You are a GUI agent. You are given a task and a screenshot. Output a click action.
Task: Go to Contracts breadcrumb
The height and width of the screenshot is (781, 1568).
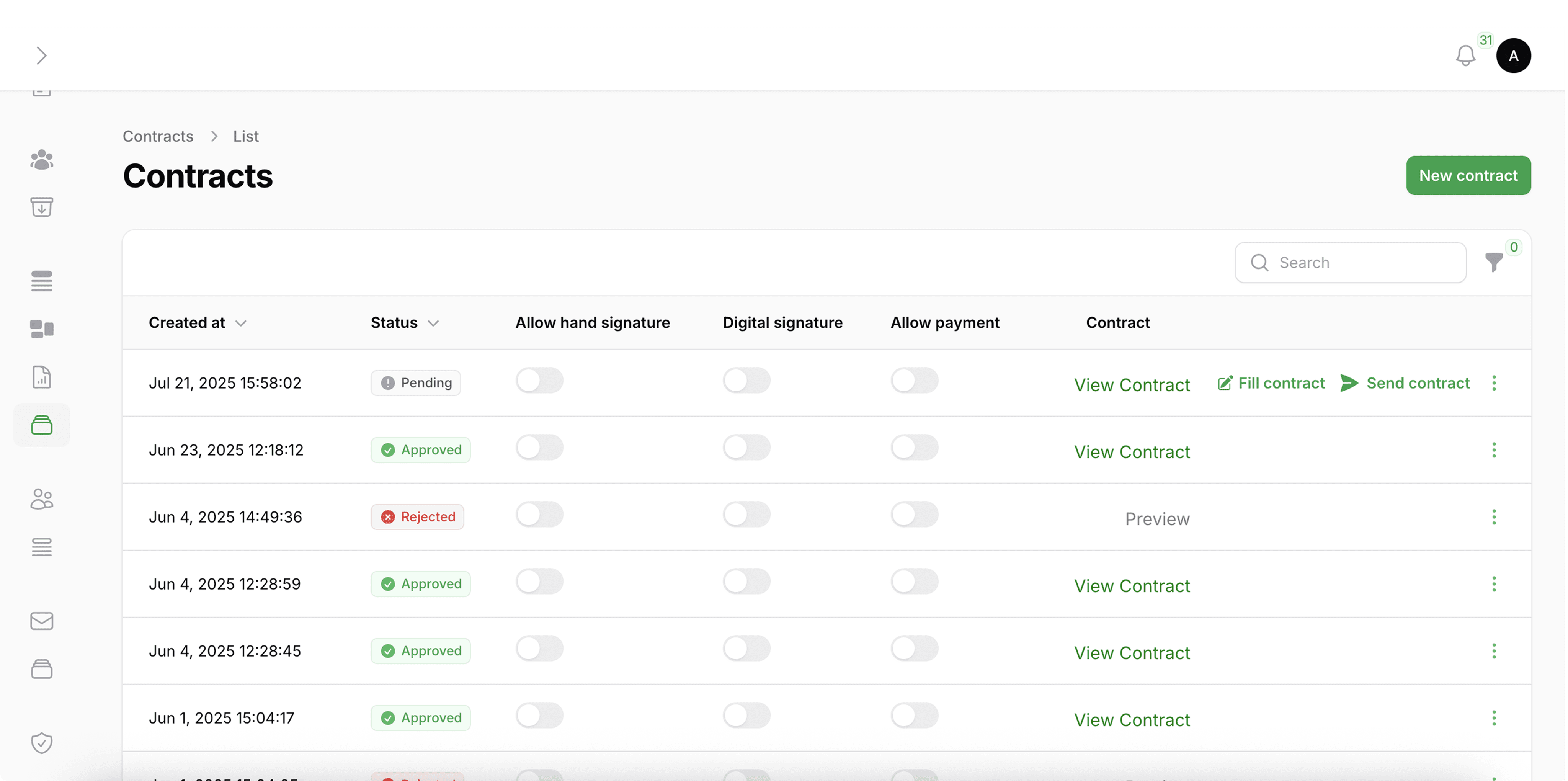tap(158, 136)
